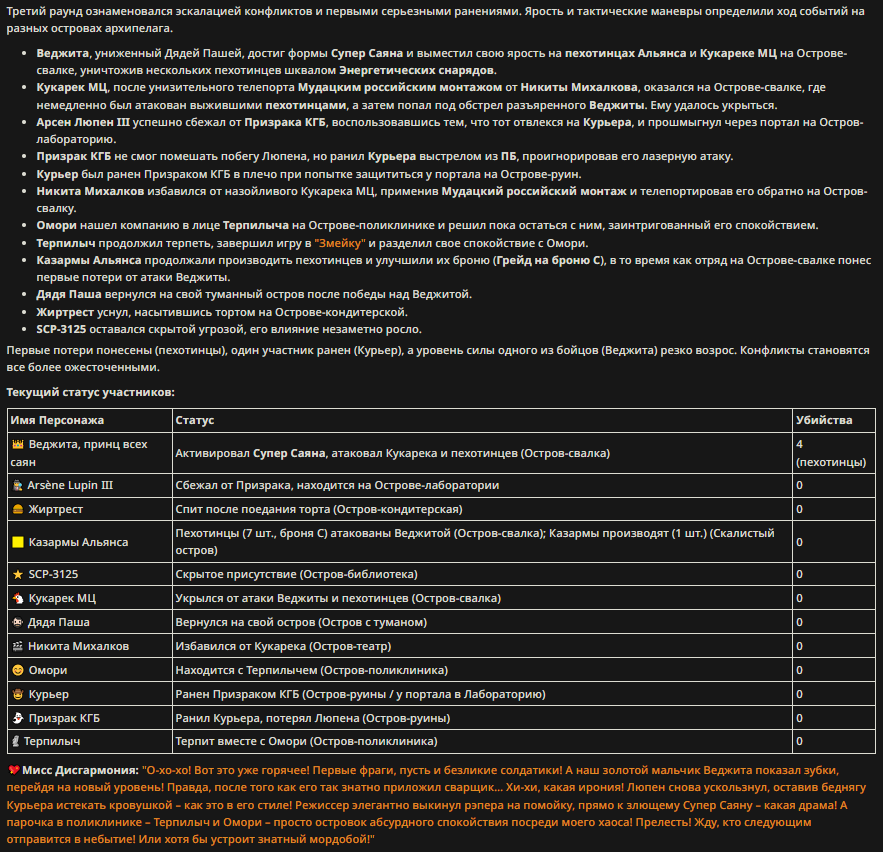This screenshot has width=883, height=852.
Task: Click the clapperboard emoji beside Никита Михалков
Action: click(17, 646)
